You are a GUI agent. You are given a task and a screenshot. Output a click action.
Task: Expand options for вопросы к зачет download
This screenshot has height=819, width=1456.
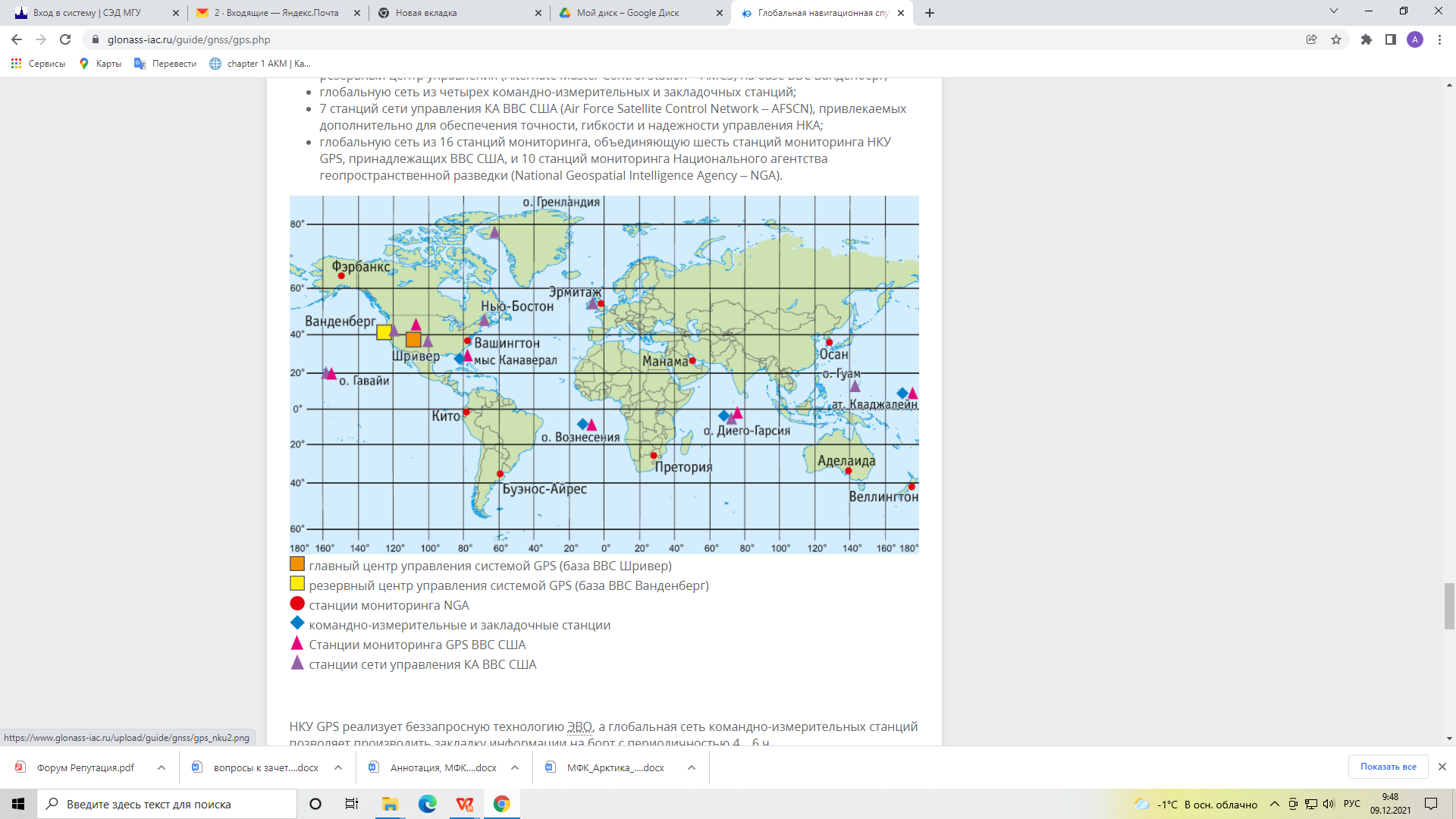click(x=338, y=767)
